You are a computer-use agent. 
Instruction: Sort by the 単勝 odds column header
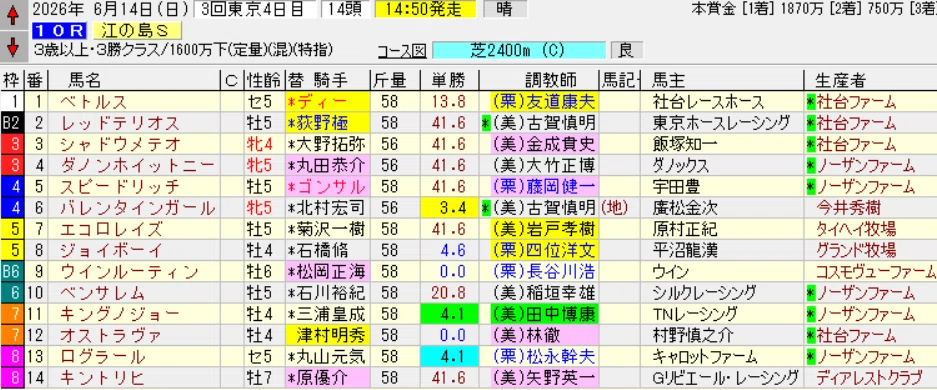tap(449, 81)
